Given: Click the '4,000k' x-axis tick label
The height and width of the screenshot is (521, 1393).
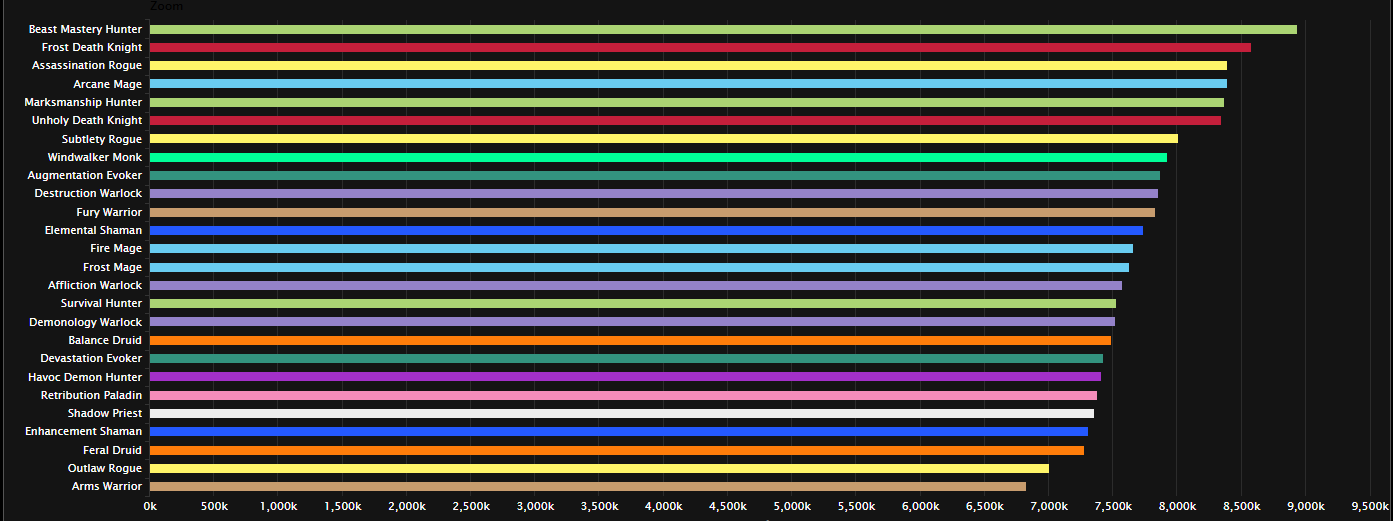Looking at the screenshot, I should click(664, 507).
